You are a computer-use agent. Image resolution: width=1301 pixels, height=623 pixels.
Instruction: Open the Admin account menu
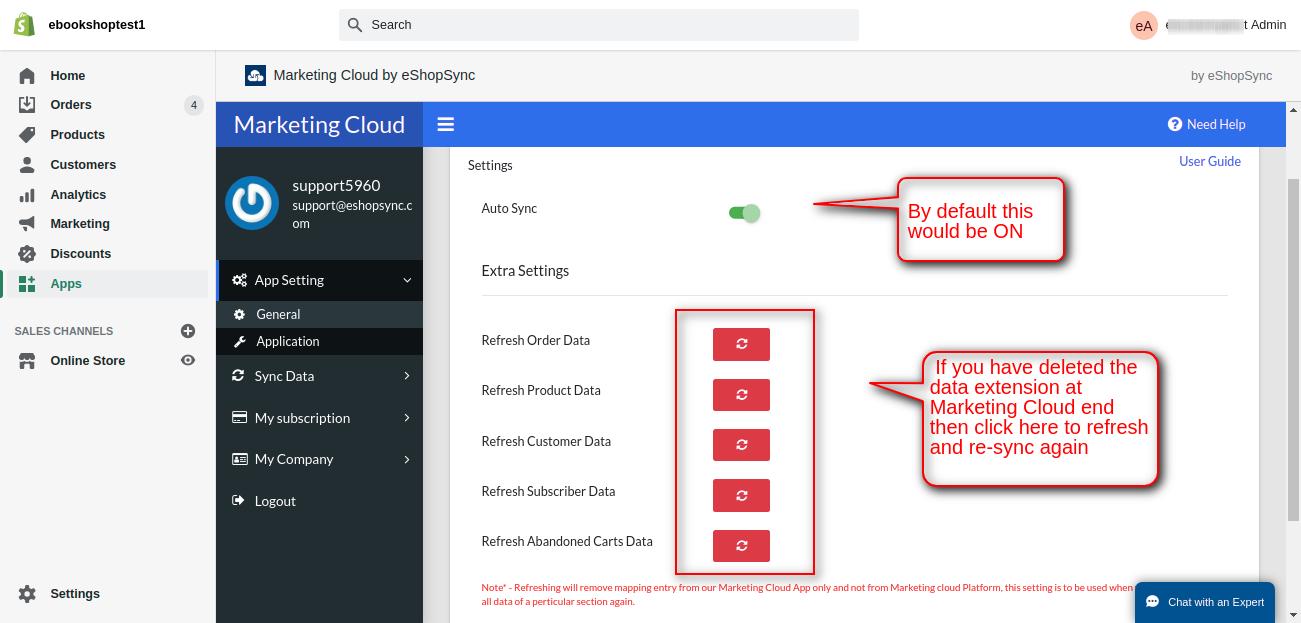[1209, 25]
